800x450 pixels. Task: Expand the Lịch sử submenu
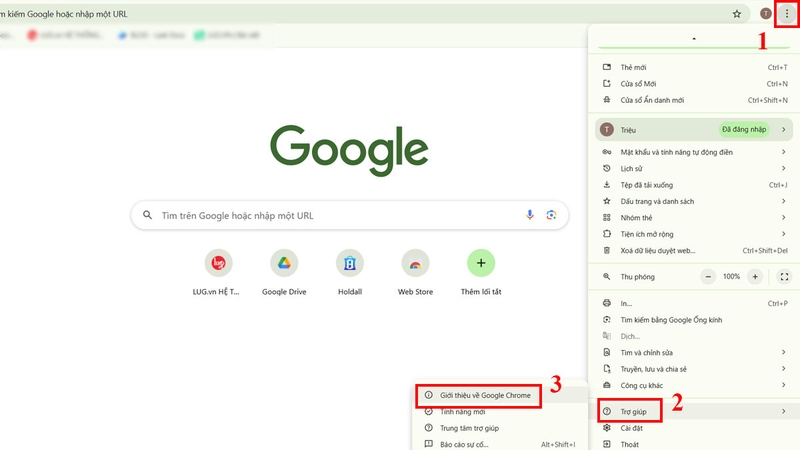[694, 168]
